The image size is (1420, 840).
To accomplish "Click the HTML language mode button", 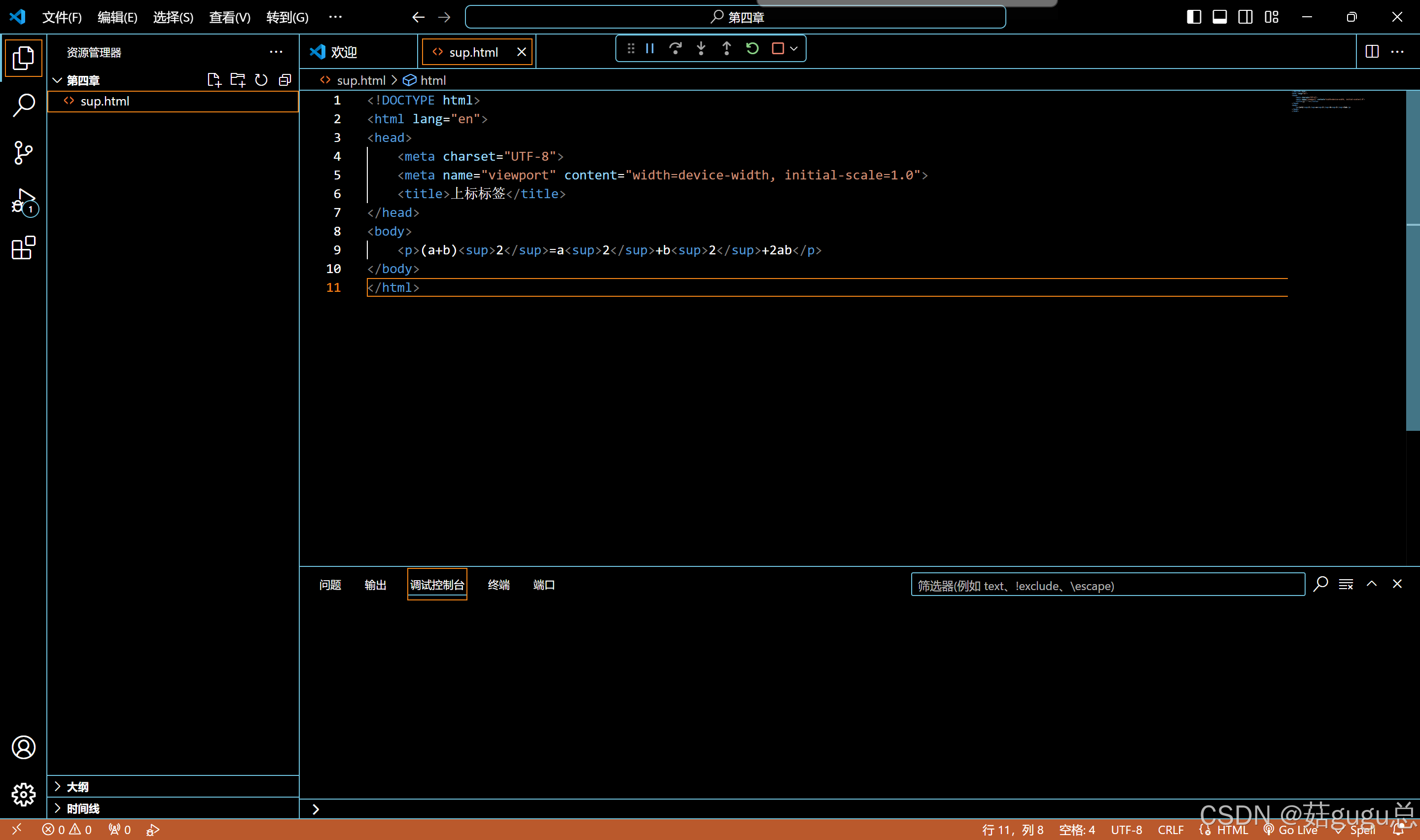I will (1232, 830).
